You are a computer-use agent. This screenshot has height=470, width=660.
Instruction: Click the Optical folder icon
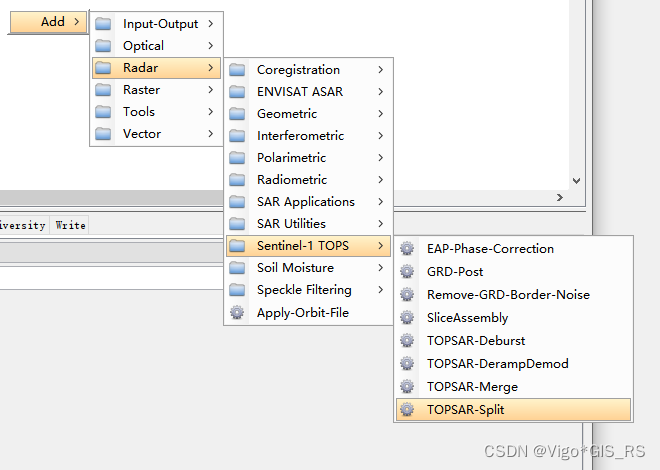click(x=103, y=45)
